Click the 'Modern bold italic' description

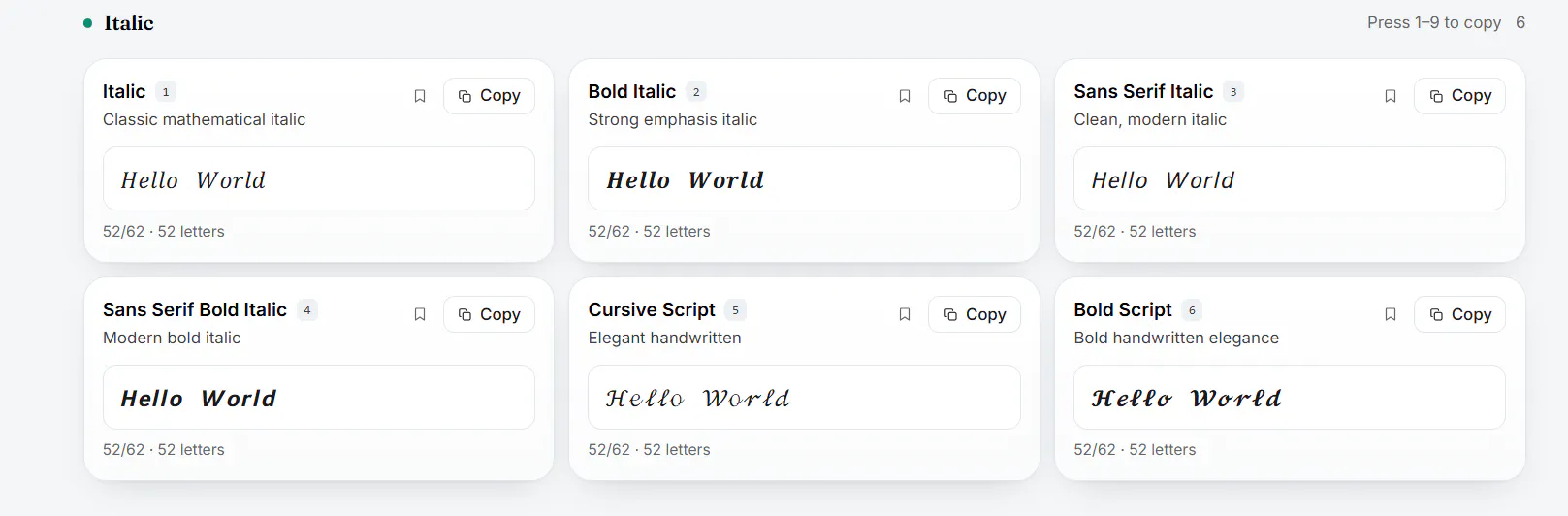(172, 338)
